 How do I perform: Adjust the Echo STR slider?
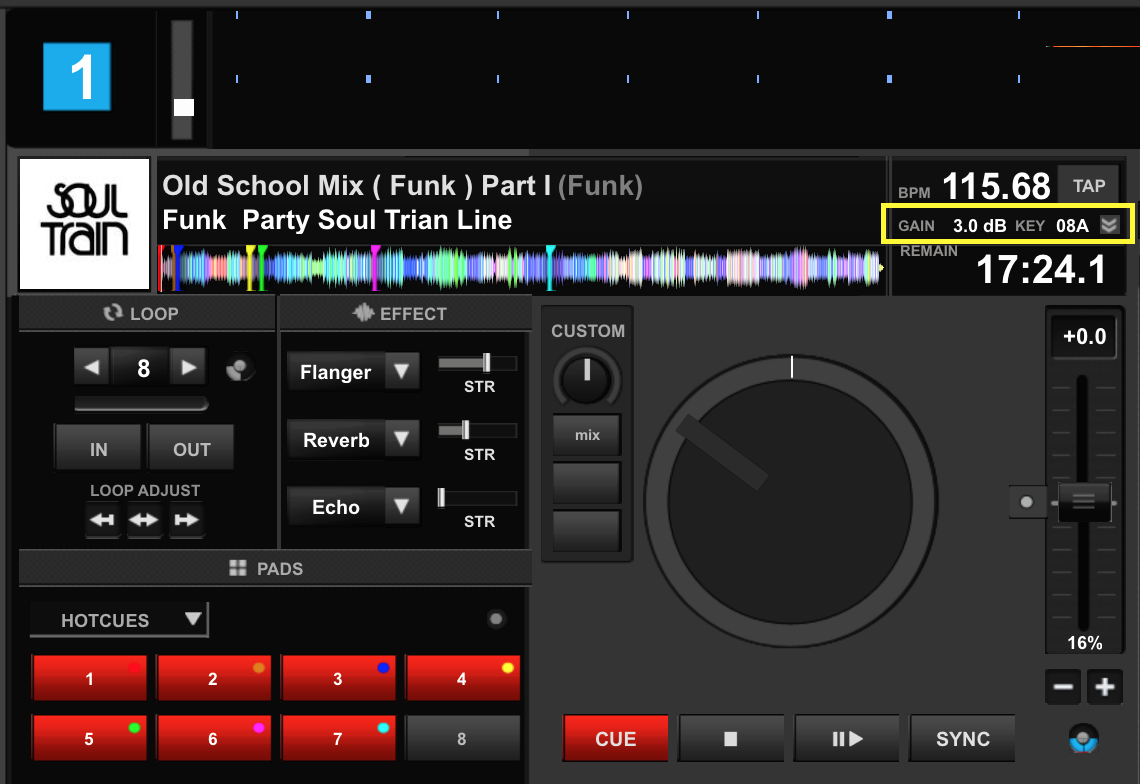[x=478, y=498]
